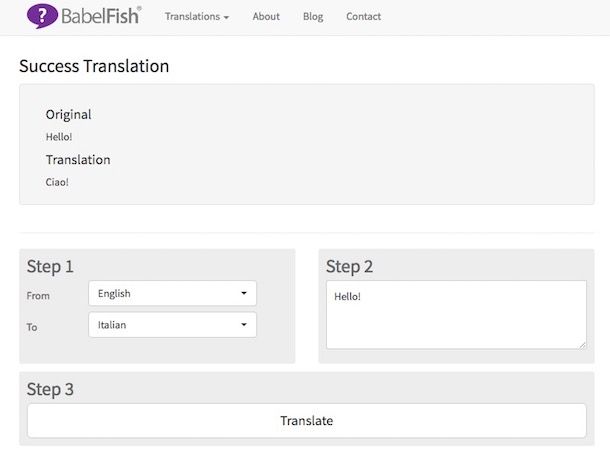Viewport: 610px width, 459px height.
Task: Open the From language dropdown showing English
Action: pyautogui.click(x=172, y=294)
